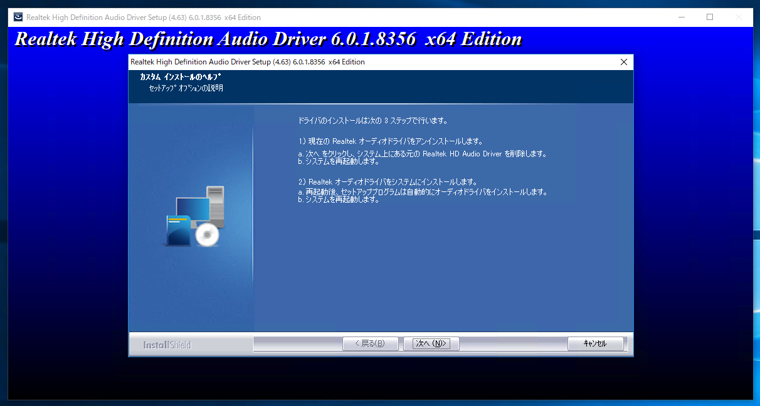Cancel setup with the キャンセル button
The height and width of the screenshot is (406, 760).
point(595,344)
